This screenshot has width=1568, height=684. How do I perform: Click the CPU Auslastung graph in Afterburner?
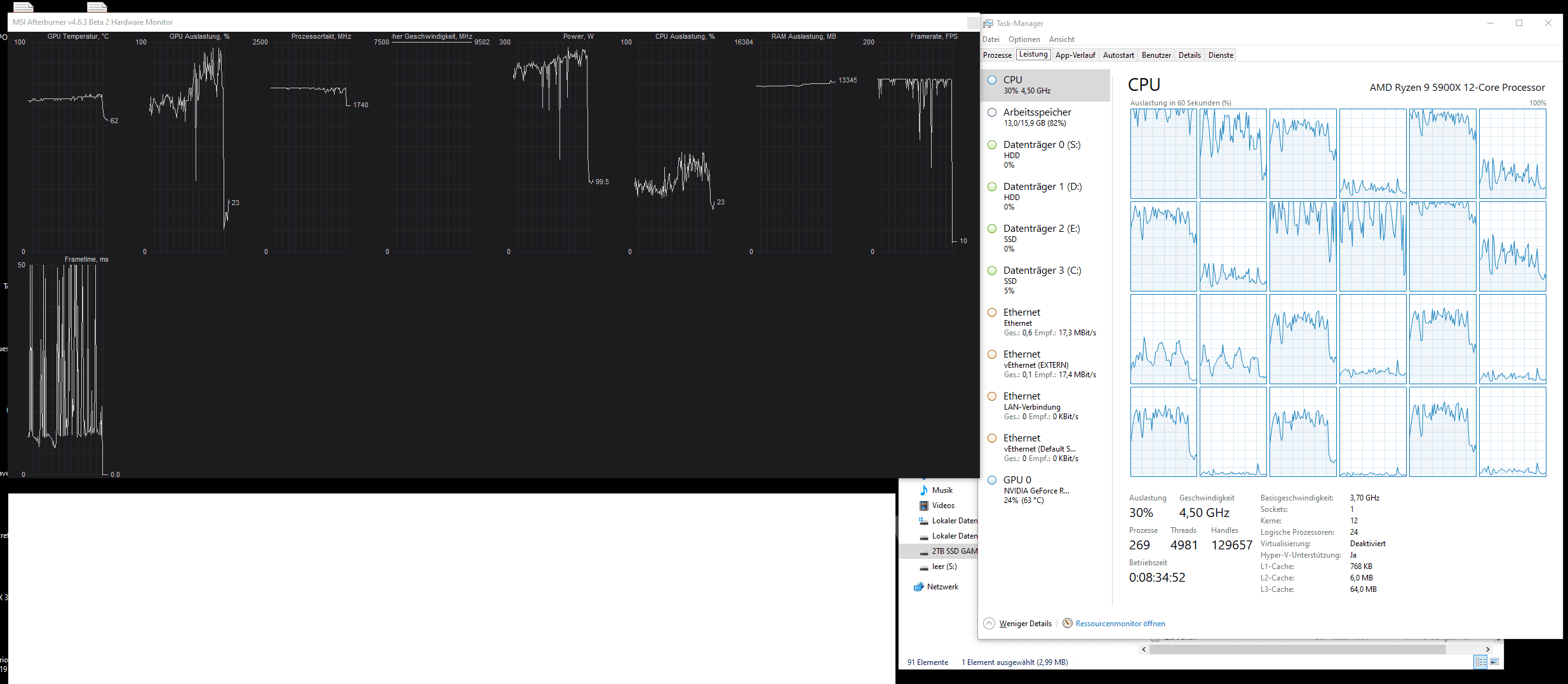click(674, 146)
